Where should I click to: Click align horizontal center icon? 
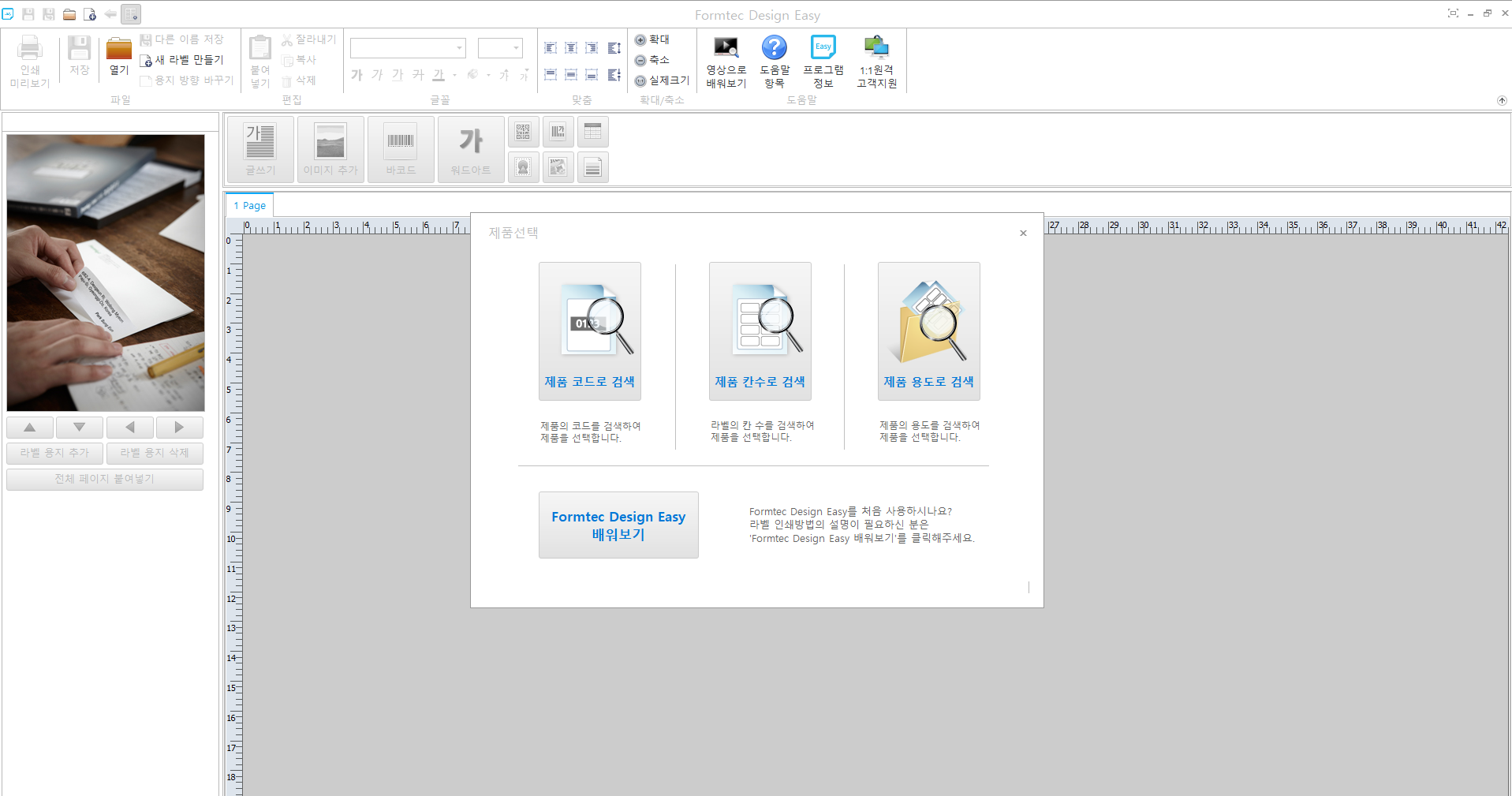pos(571,48)
